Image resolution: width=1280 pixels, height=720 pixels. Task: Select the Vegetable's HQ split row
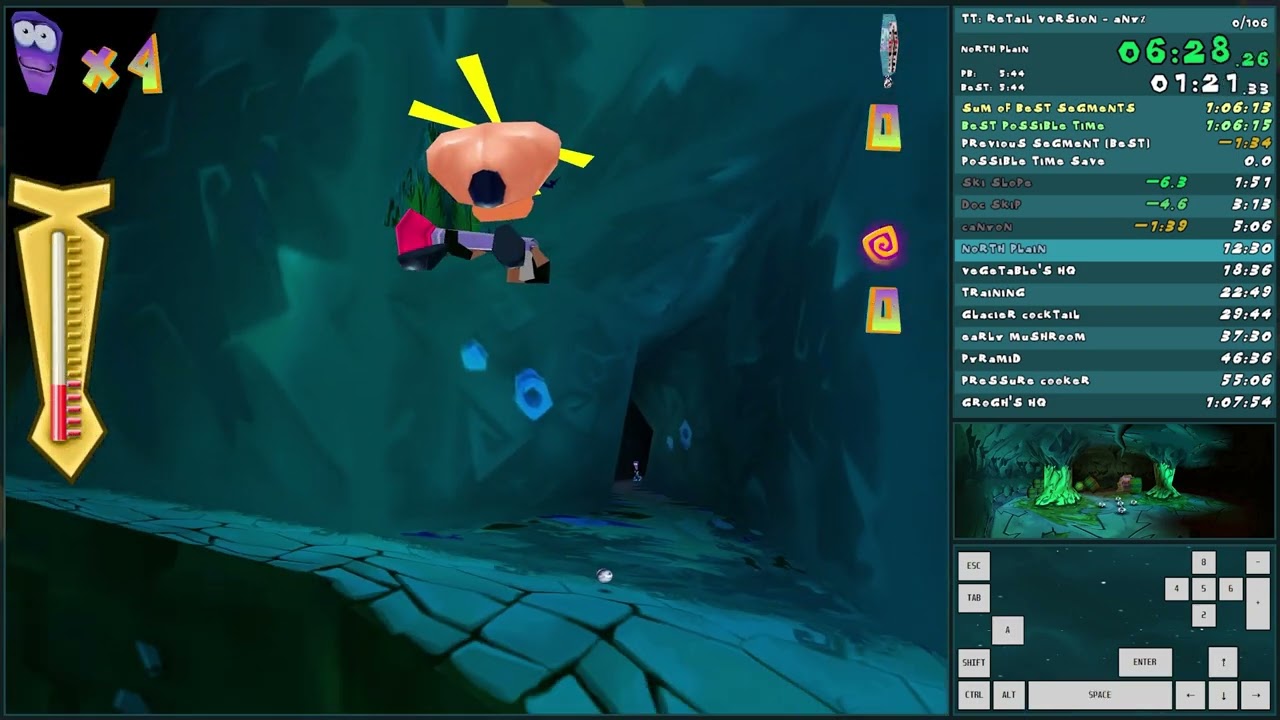pos(1113,271)
